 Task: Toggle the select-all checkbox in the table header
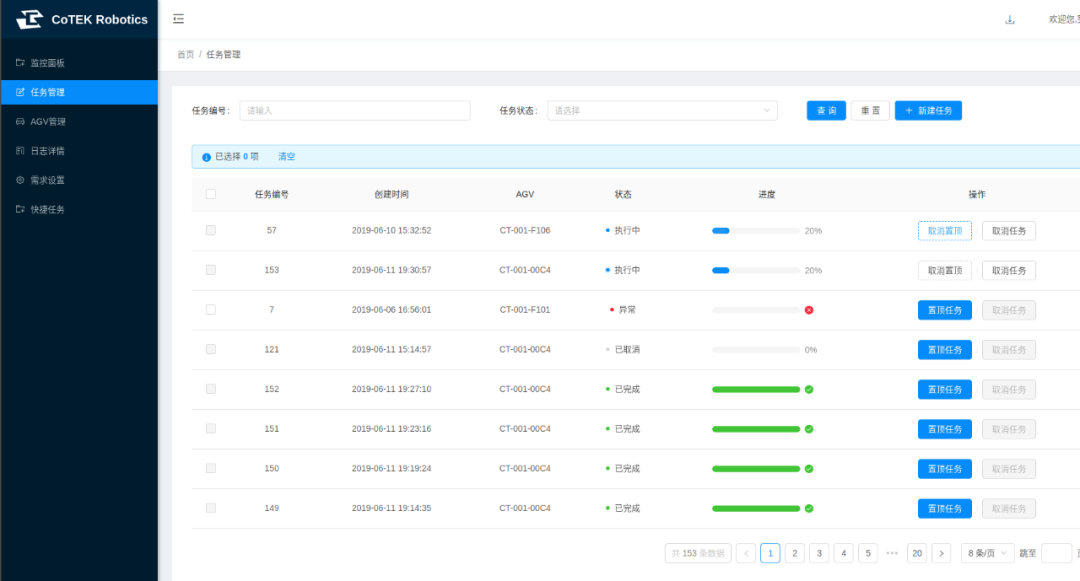(x=211, y=194)
